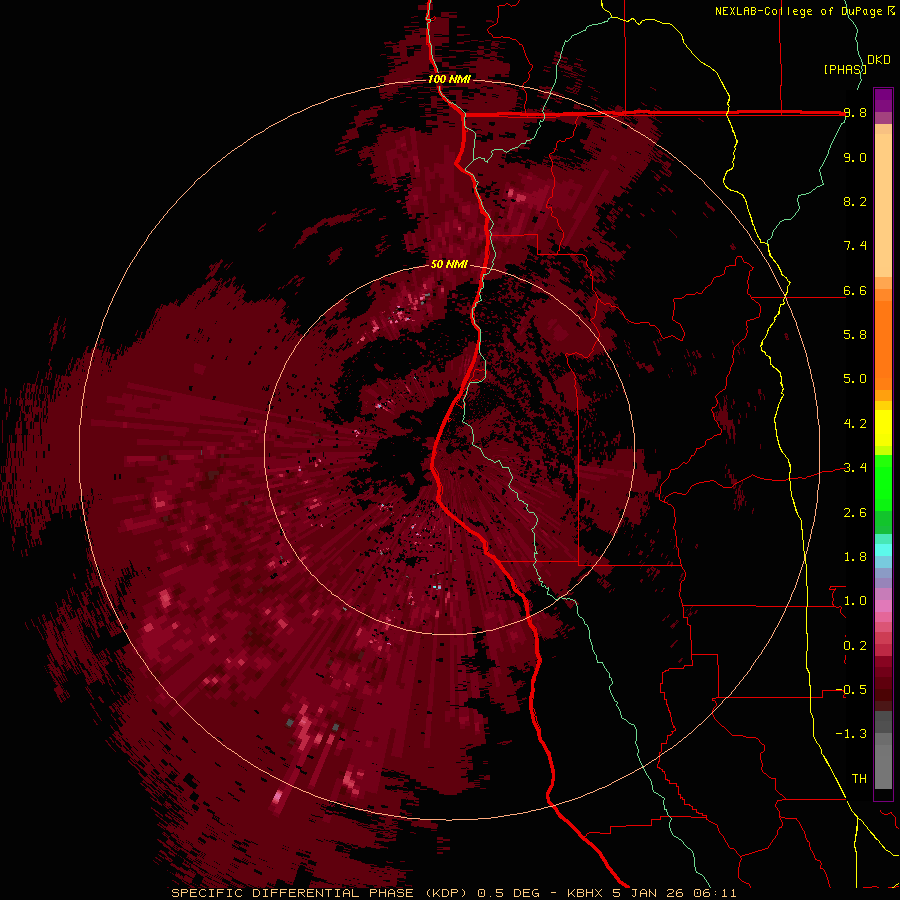Image resolution: width=900 pixels, height=900 pixels.
Task: Click the SPECIFIC DIFFERENTIAL PHASE (KDP) caption
Action: (x=321, y=893)
